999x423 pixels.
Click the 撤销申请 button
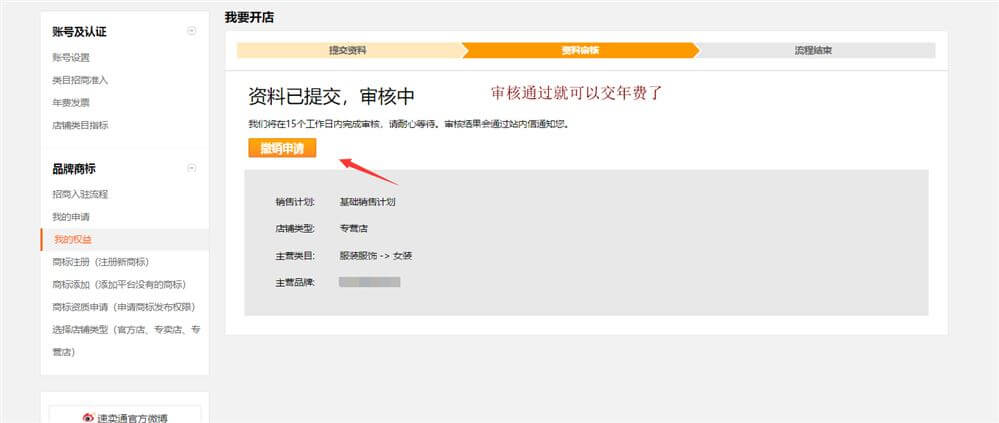point(282,148)
